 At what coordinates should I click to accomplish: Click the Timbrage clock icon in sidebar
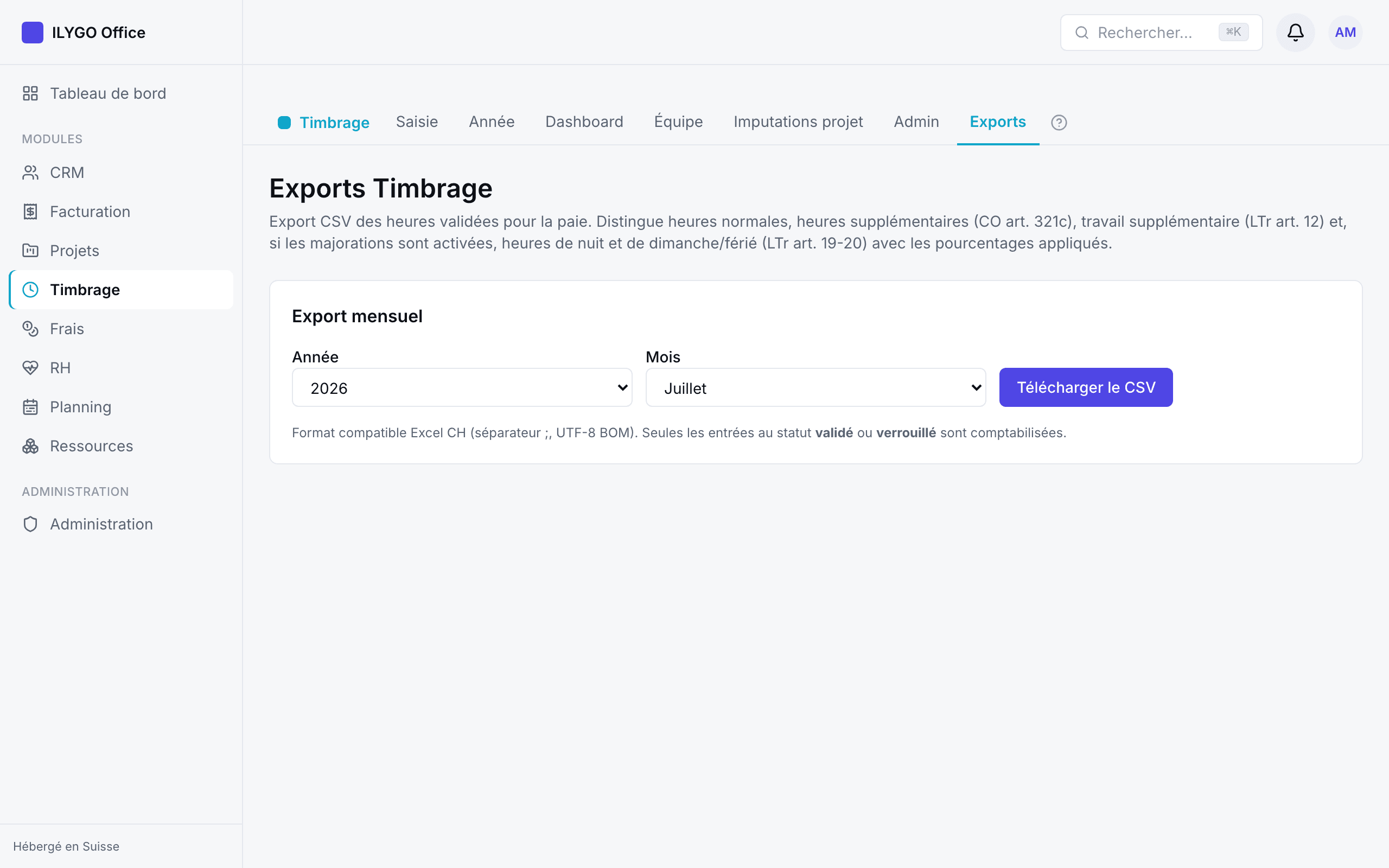coord(30,289)
